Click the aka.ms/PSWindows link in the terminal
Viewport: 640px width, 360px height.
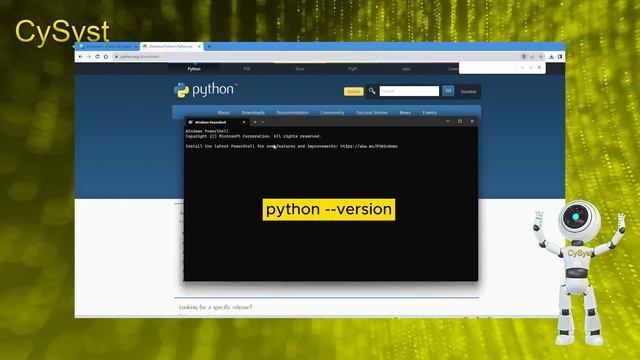click(369, 146)
